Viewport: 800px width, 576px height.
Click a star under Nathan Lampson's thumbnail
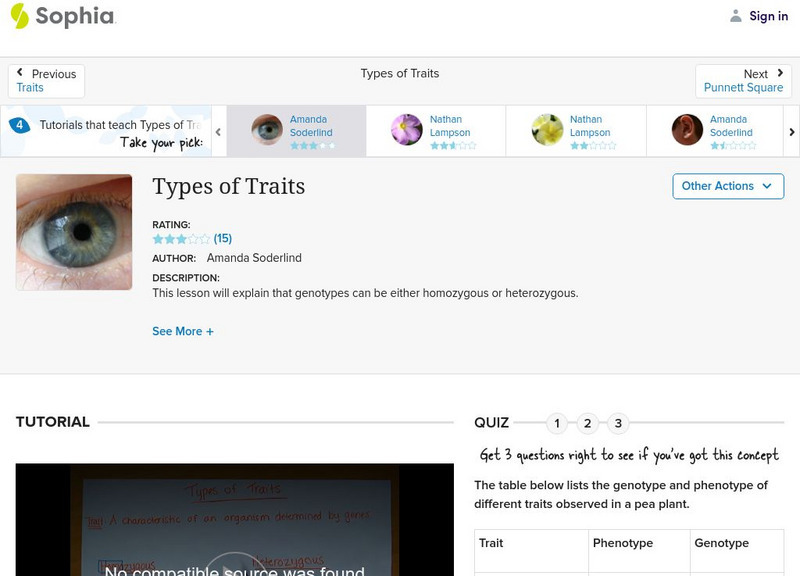436,145
